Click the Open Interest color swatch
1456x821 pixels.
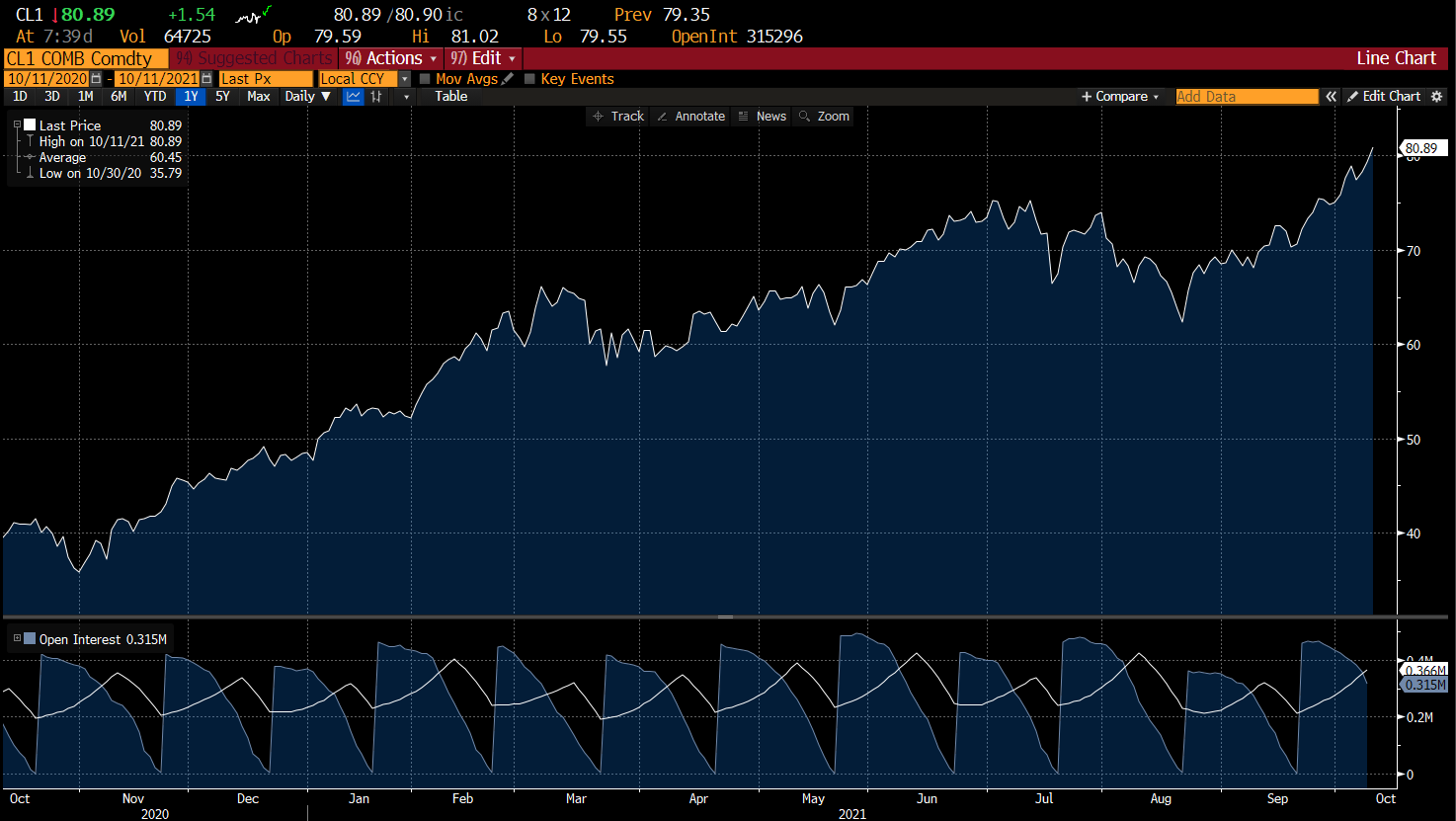coord(30,639)
